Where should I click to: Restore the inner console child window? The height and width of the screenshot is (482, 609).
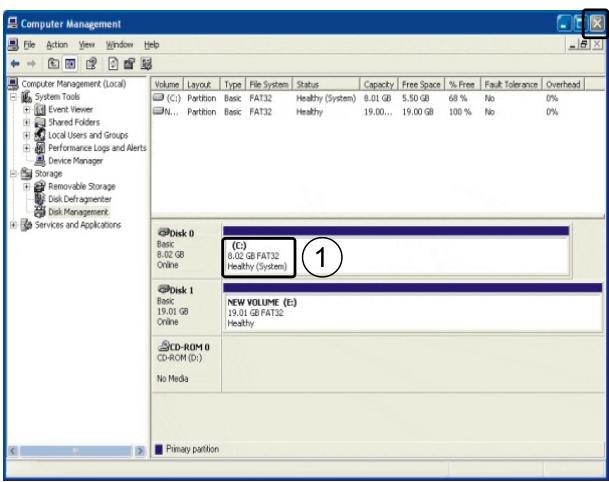(584, 45)
